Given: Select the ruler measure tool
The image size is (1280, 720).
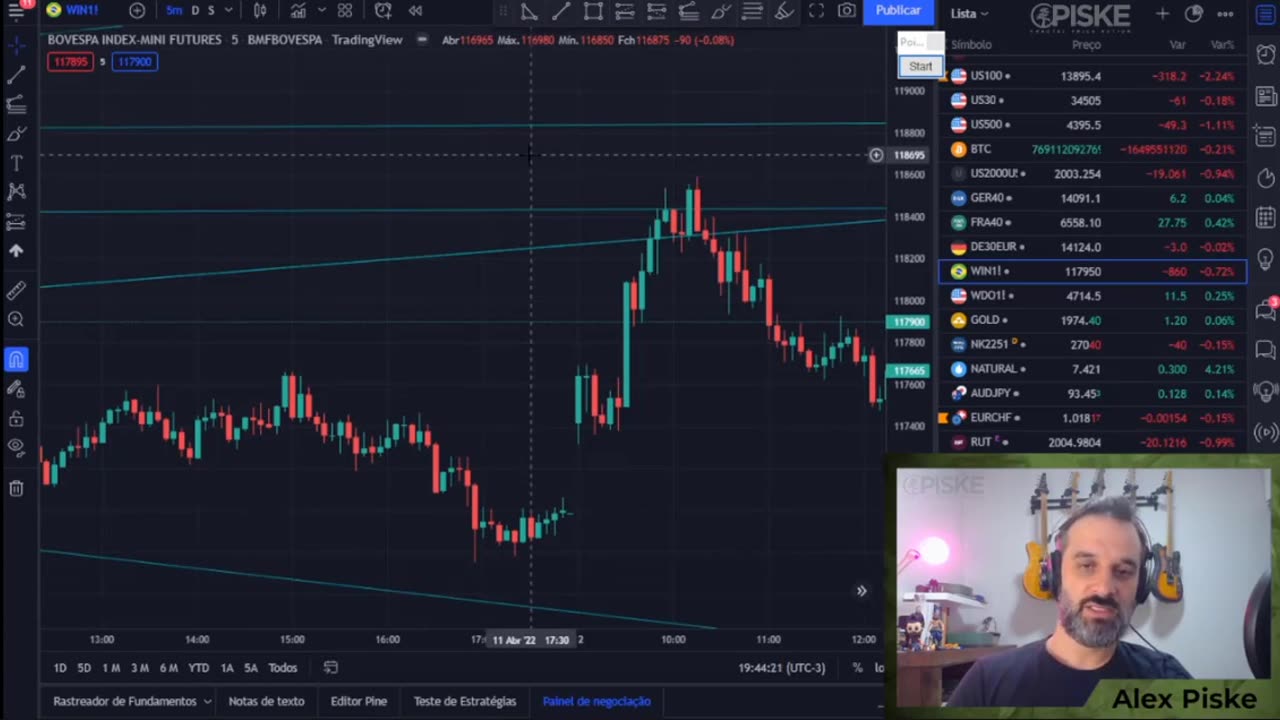Looking at the screenshot, I should point(16,291).
